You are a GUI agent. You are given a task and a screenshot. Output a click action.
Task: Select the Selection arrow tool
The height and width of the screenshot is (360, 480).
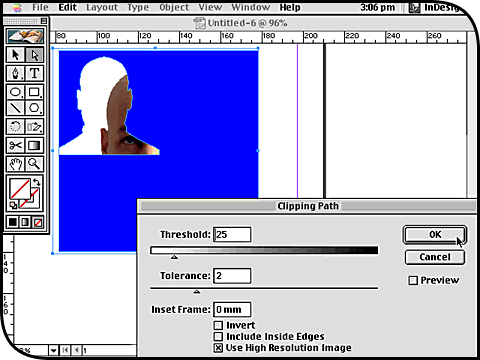click(x=16, y=55)
